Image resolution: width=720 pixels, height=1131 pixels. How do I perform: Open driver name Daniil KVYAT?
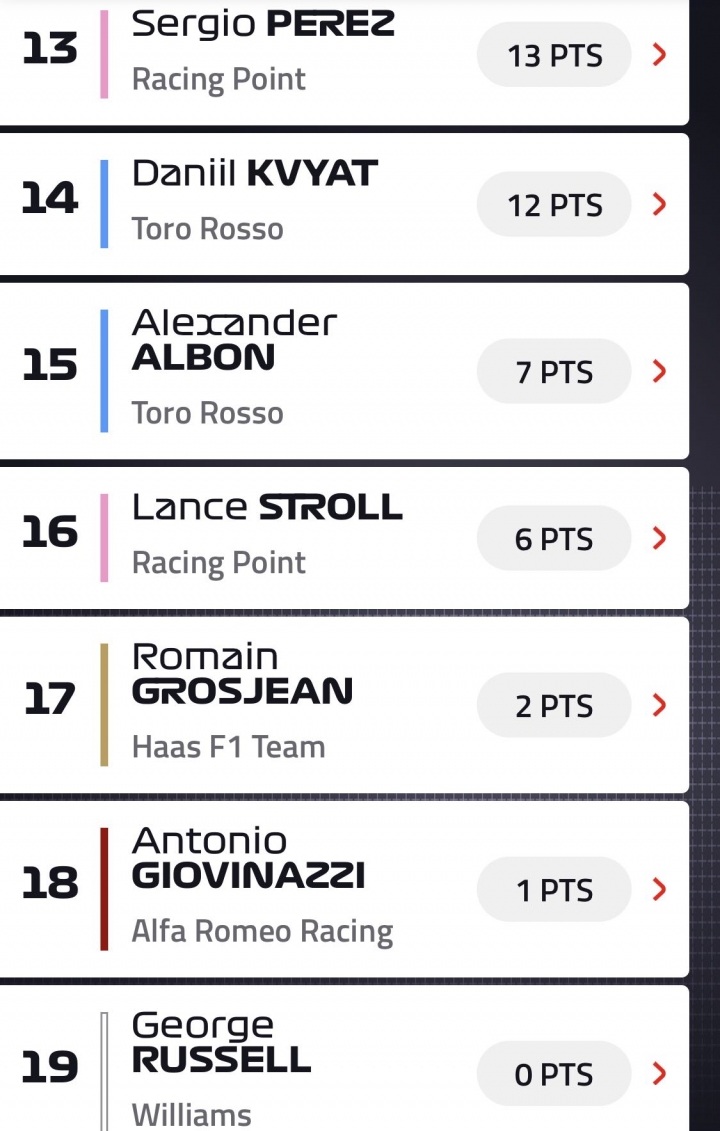(x=255, y=173)
